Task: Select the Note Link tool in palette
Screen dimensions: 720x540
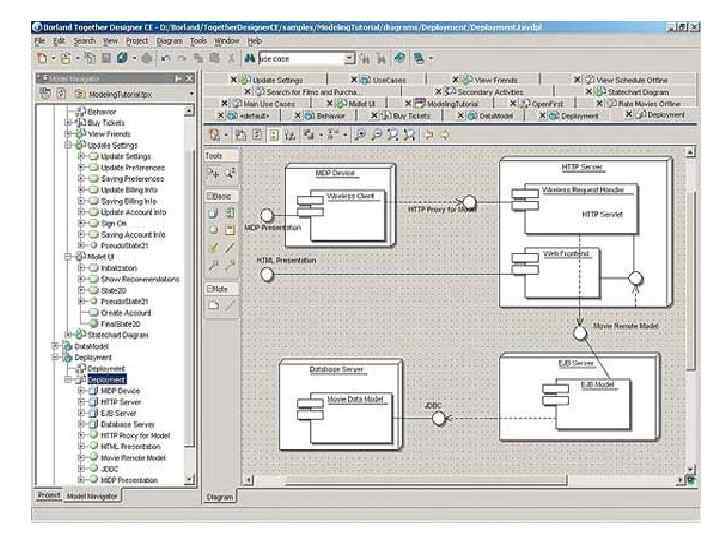Action: (230, 305)
